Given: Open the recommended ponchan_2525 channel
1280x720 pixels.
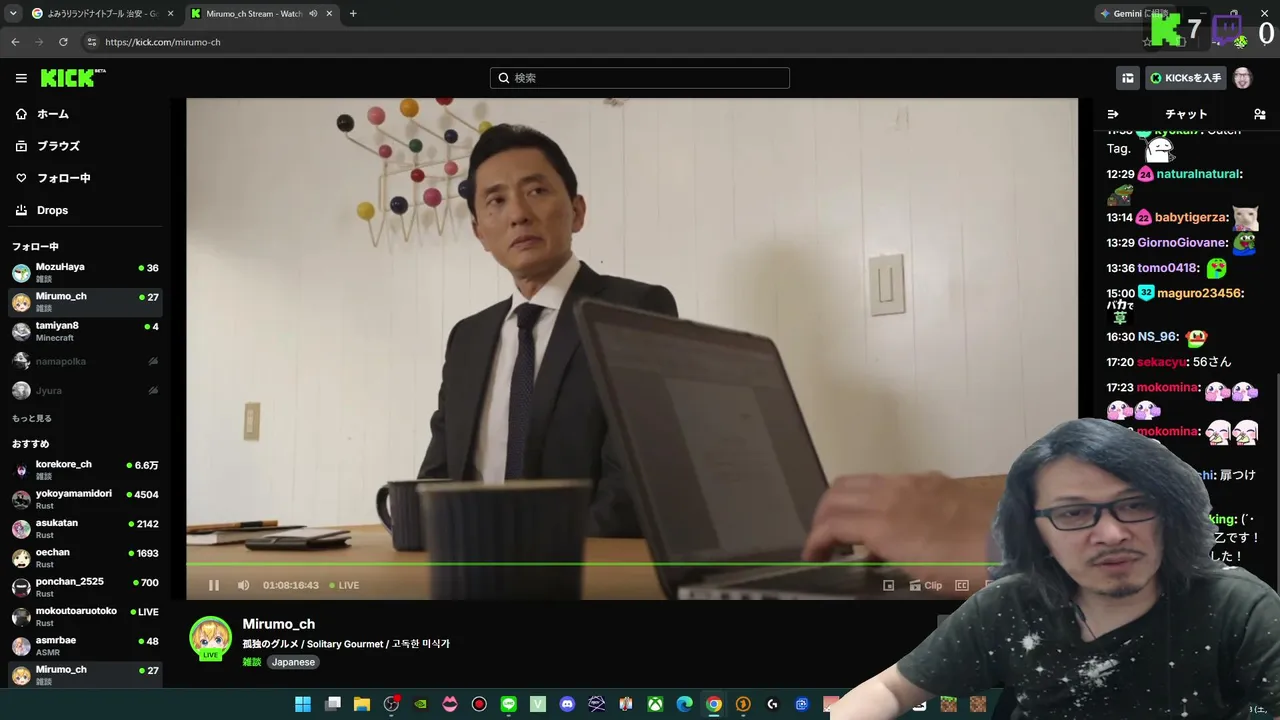Looking at the screenshot, I should tap(85, 587).
